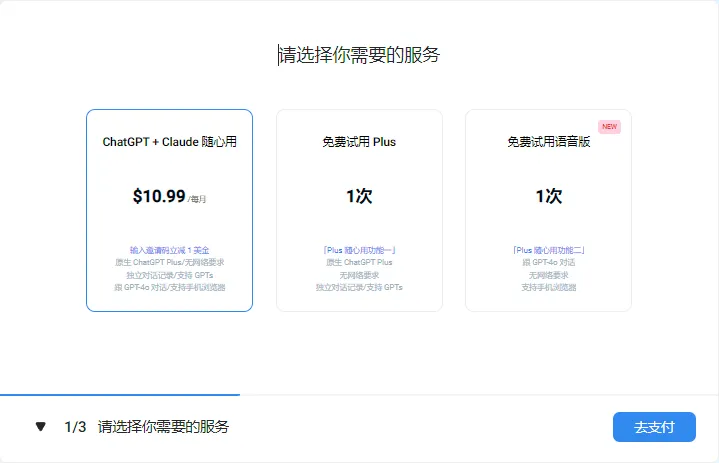Click the 去支付 button

pyautogui.click(x=654, y=427)
